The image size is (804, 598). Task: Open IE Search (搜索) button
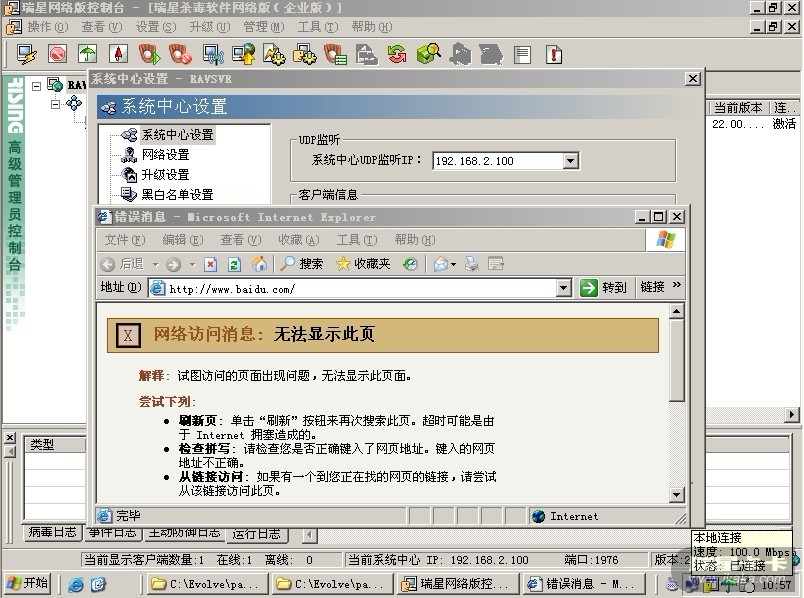[302, 264]
